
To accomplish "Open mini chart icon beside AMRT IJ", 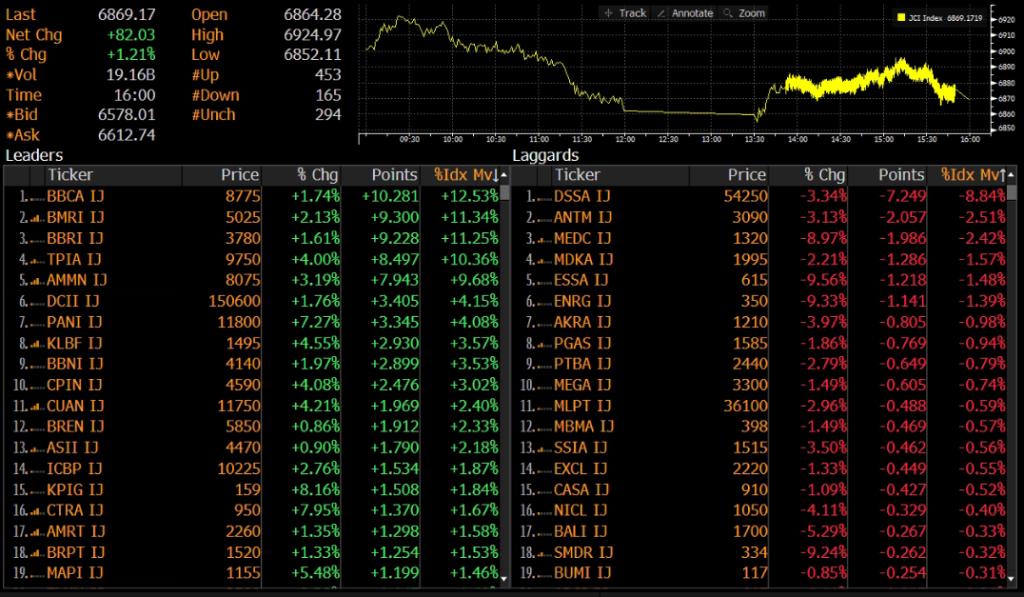I will 37,532.
